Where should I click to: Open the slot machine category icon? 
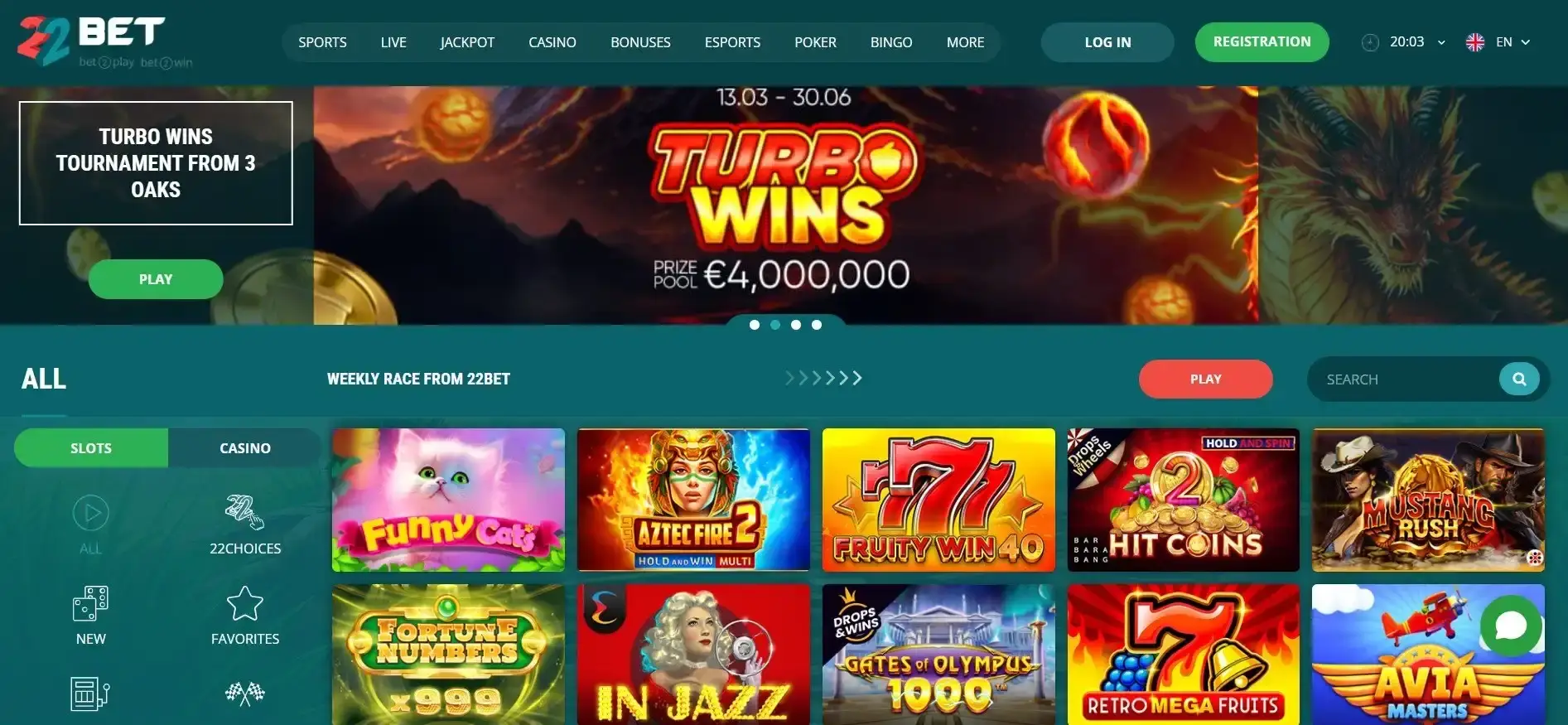pyautogui.click(x=91, y=694)
